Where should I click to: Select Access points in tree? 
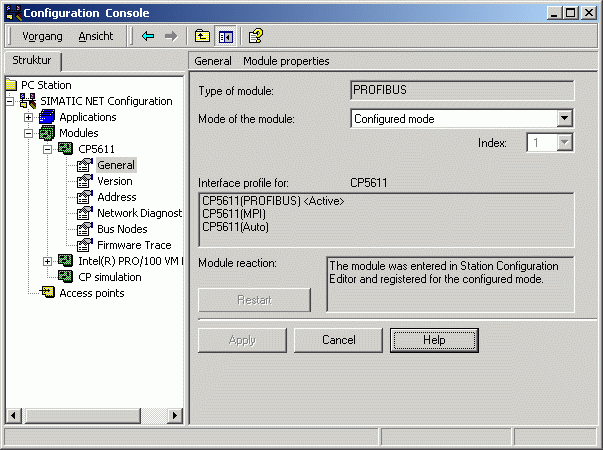[x=91, y=293]
